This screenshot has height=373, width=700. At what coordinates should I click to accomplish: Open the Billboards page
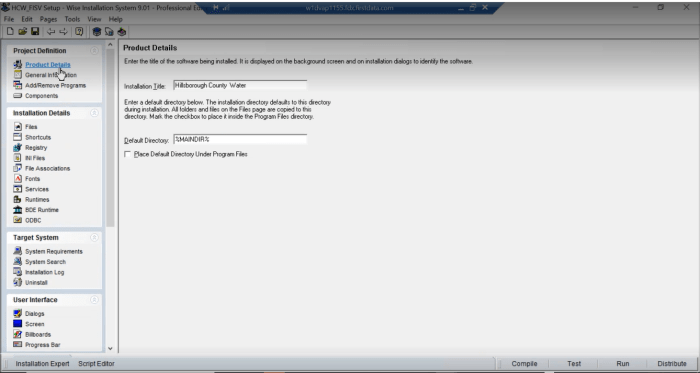(x=38, y=334)
